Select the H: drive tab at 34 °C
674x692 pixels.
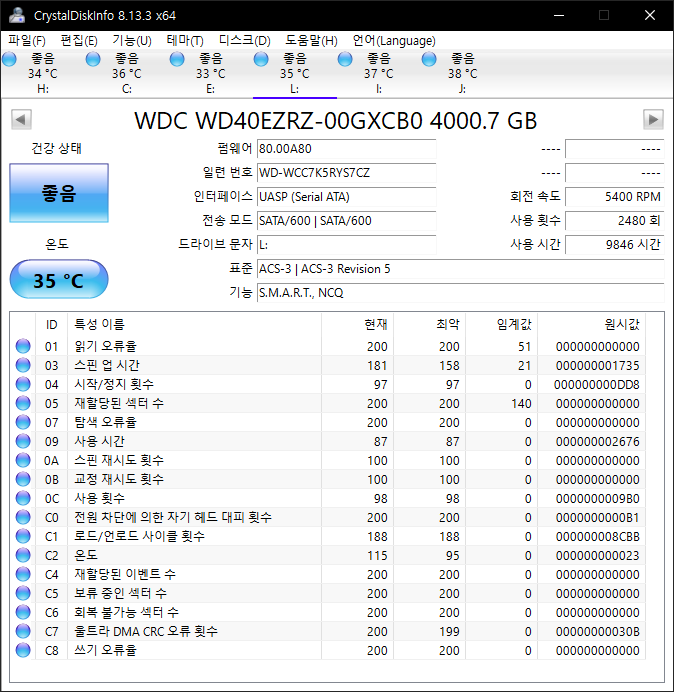coord(43,73)
